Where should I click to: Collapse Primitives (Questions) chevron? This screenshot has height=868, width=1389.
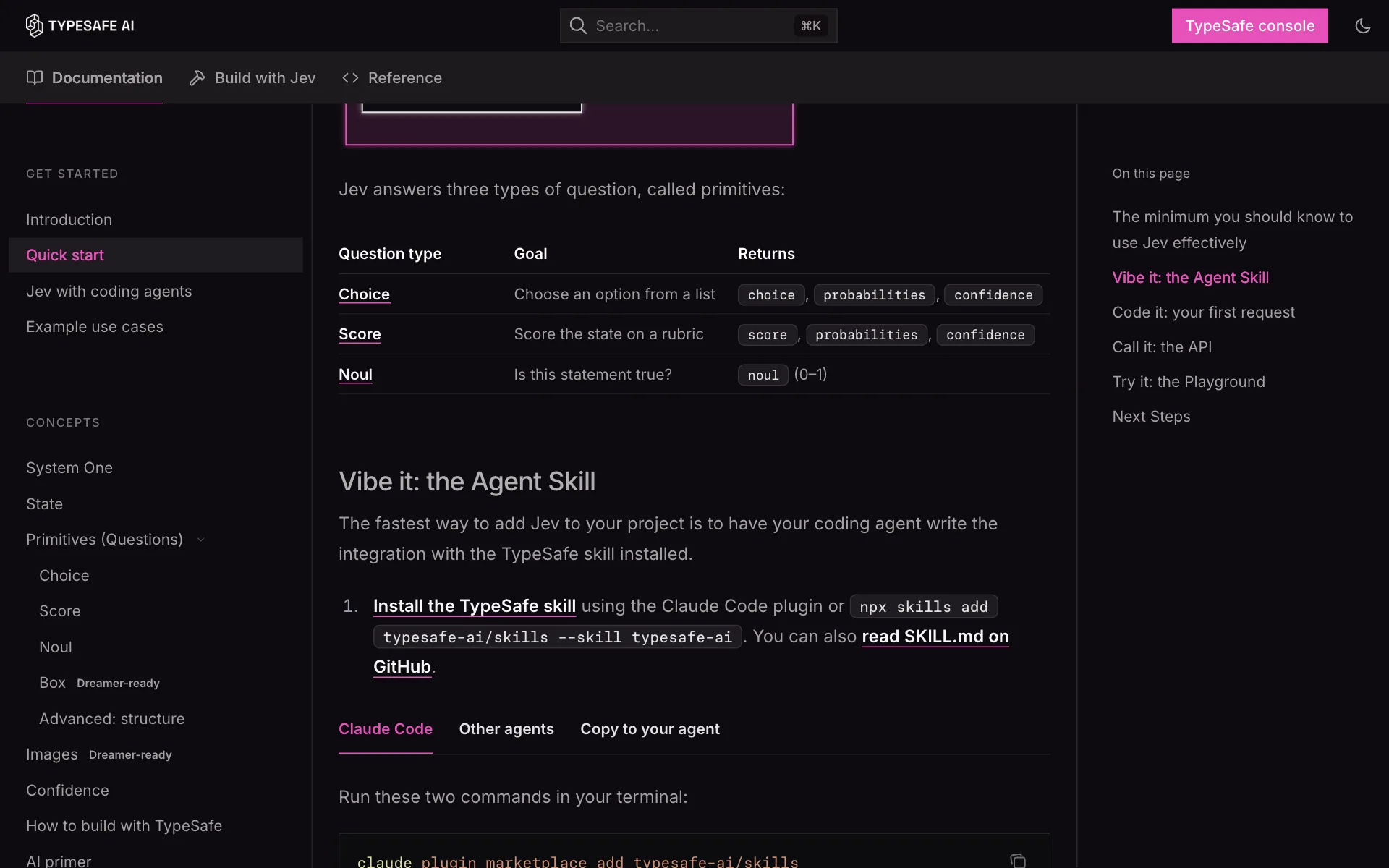coord(201,540)
